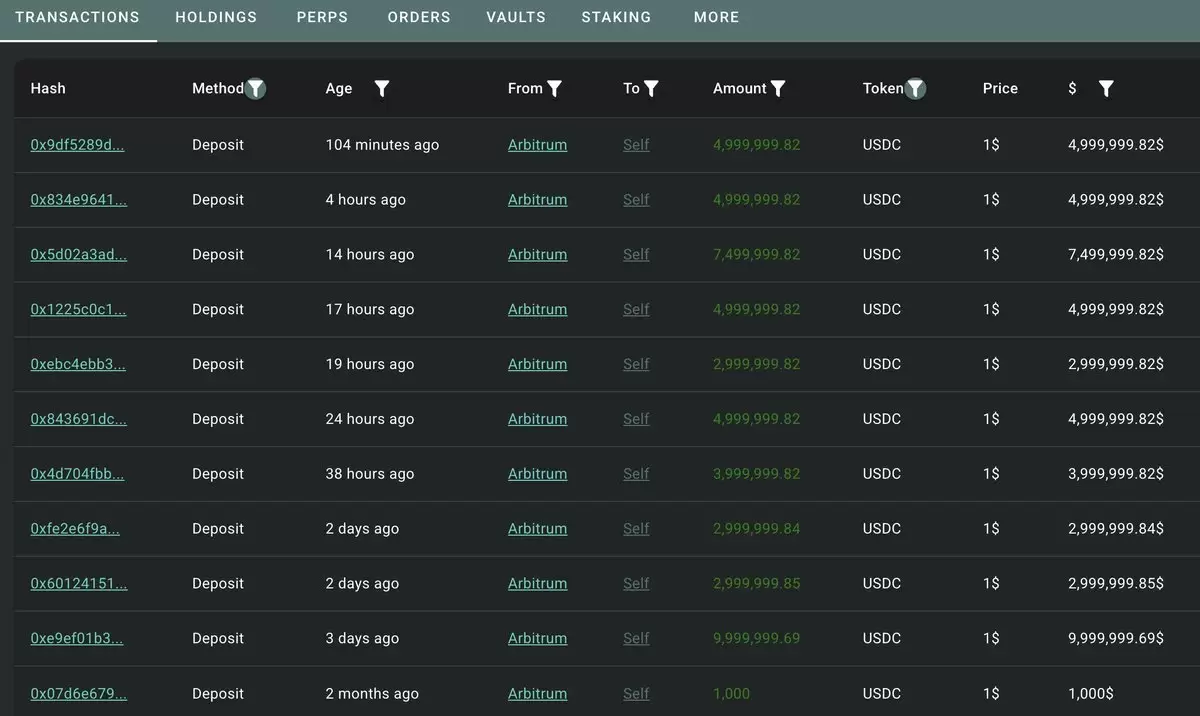Click Self link in 38 hours ago row
This screenshot has height=716, width=1200.
tap(636, 475)
